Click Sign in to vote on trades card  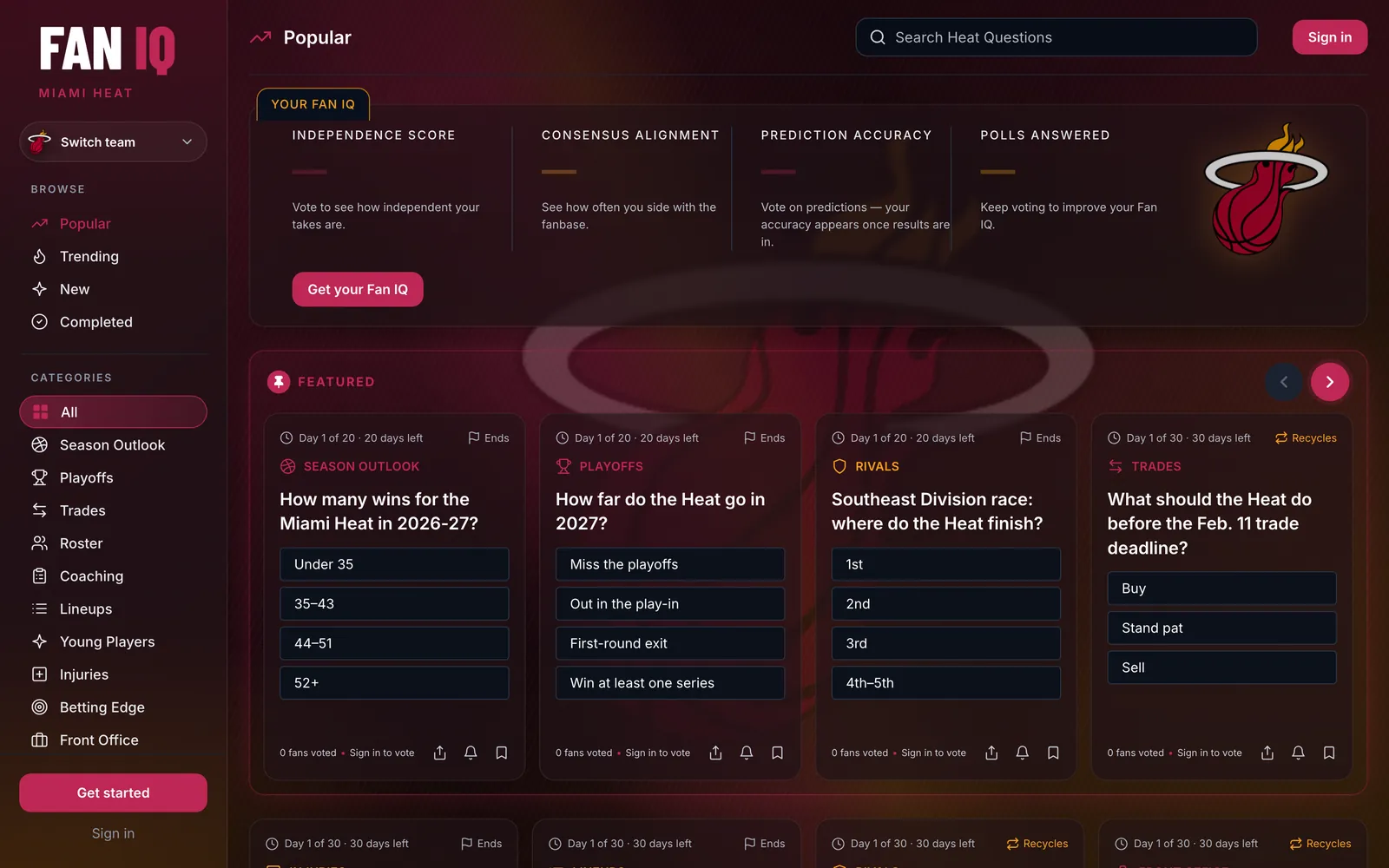pos(1209,753)
